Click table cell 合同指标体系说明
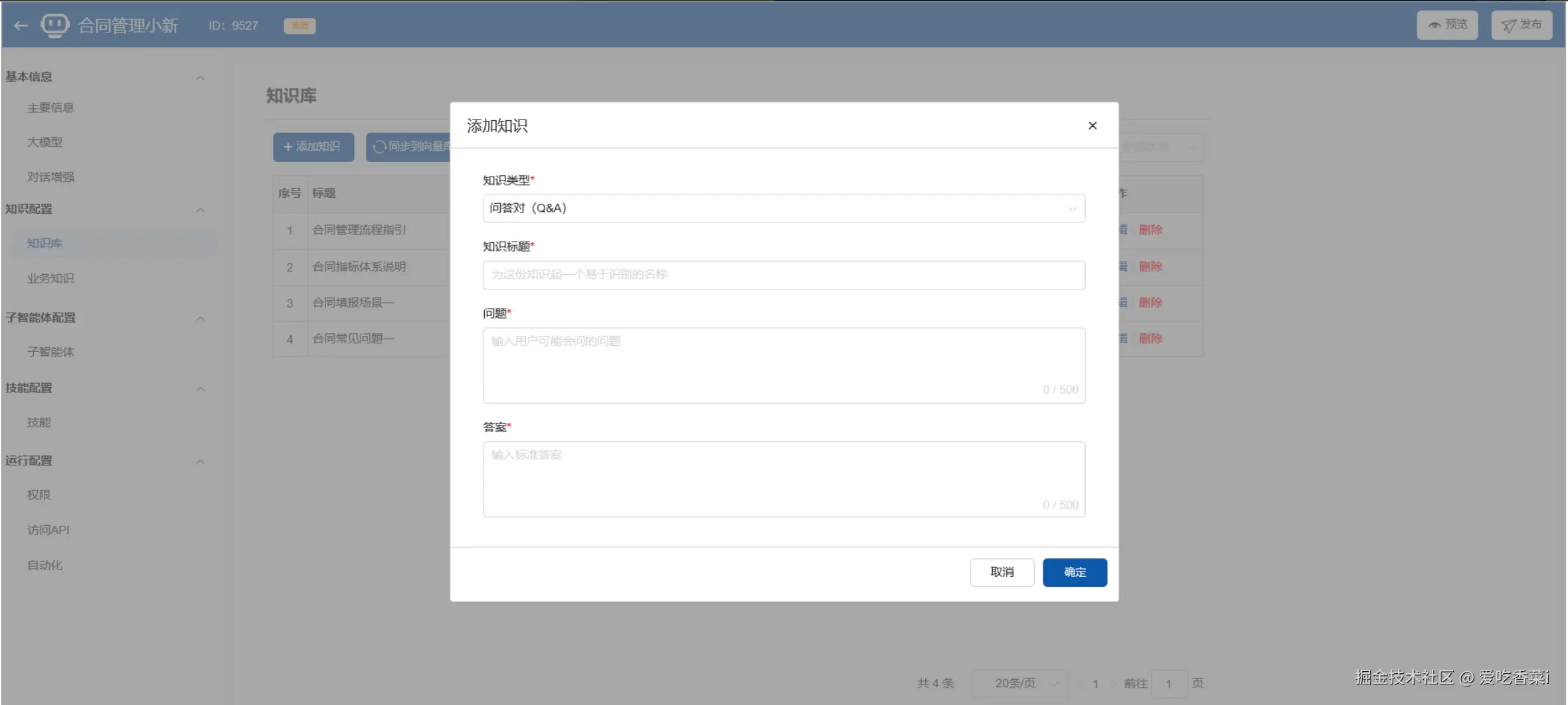Viewport: 1568px width, 705px height. (x=359, y=266)
